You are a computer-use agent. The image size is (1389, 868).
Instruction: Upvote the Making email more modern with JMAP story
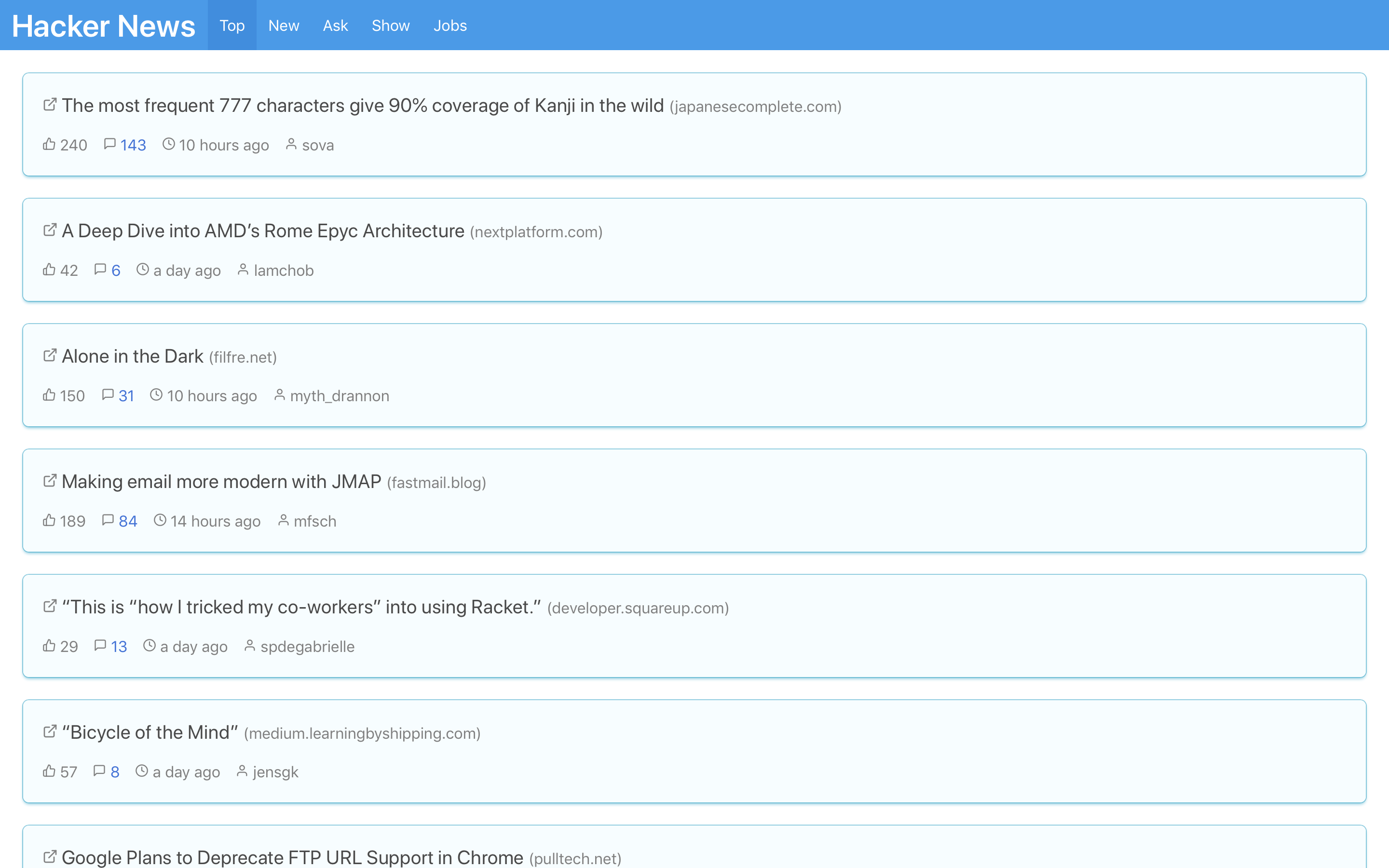click(x=49, y=520)
